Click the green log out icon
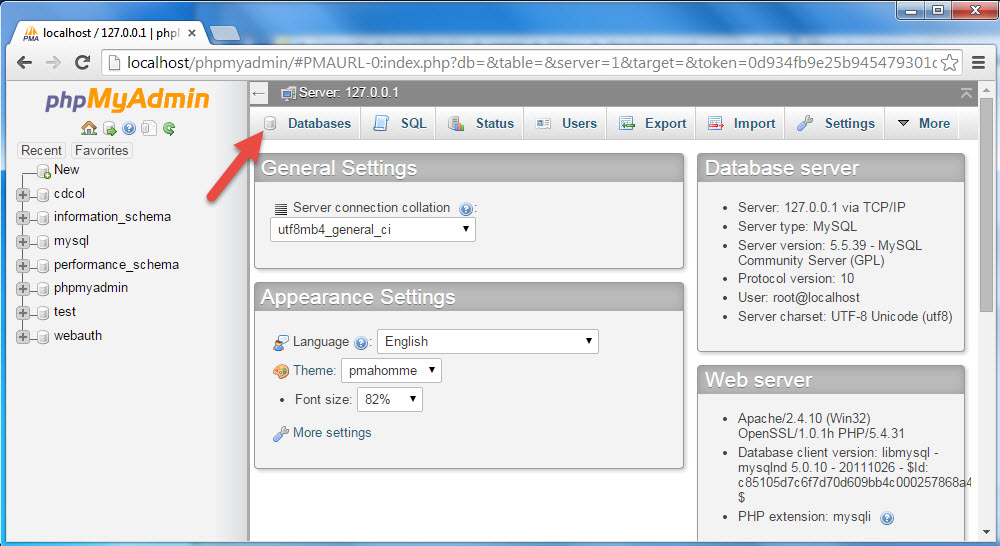This screenshot has width=1000, height=546. click(109, 128)
